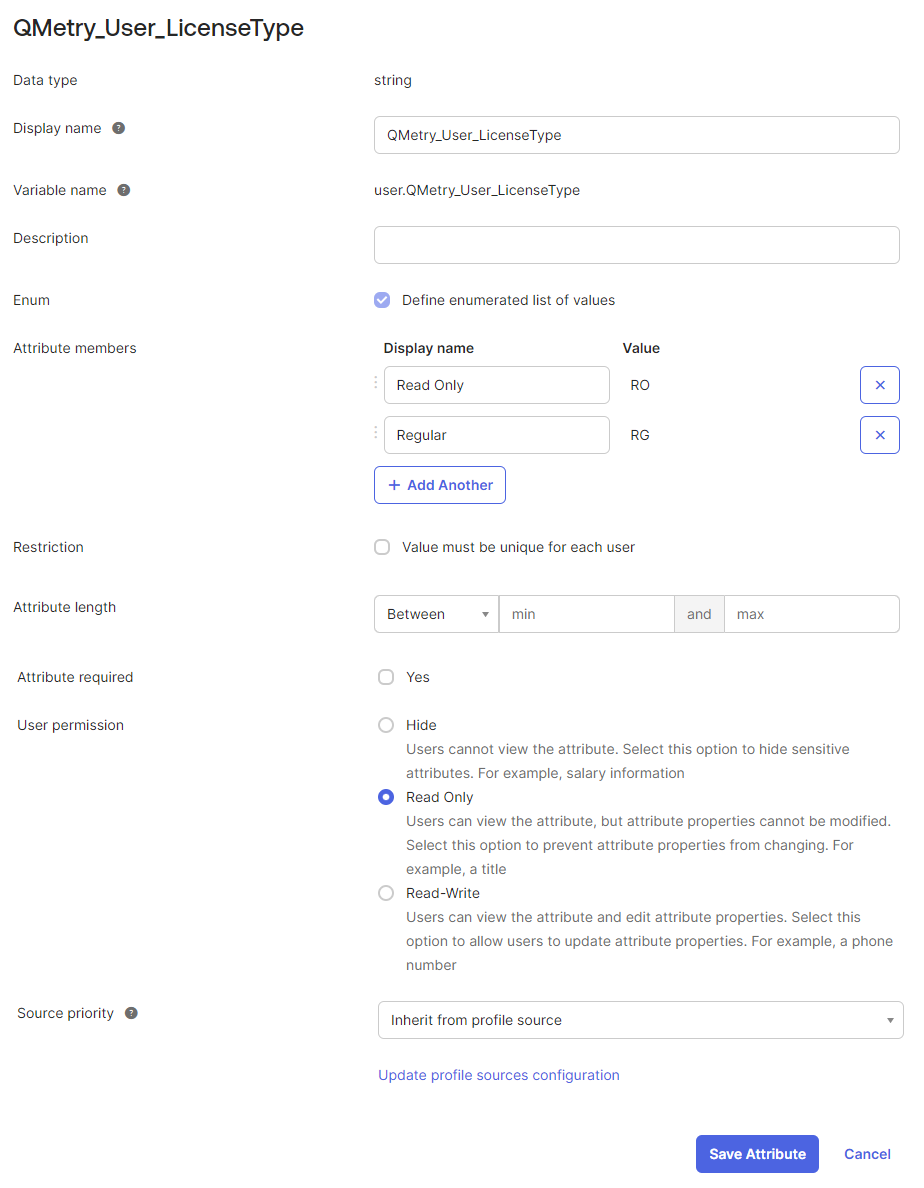Save the attribute changes
This screenshot has width=924, height=1188.
(757, 1154)
